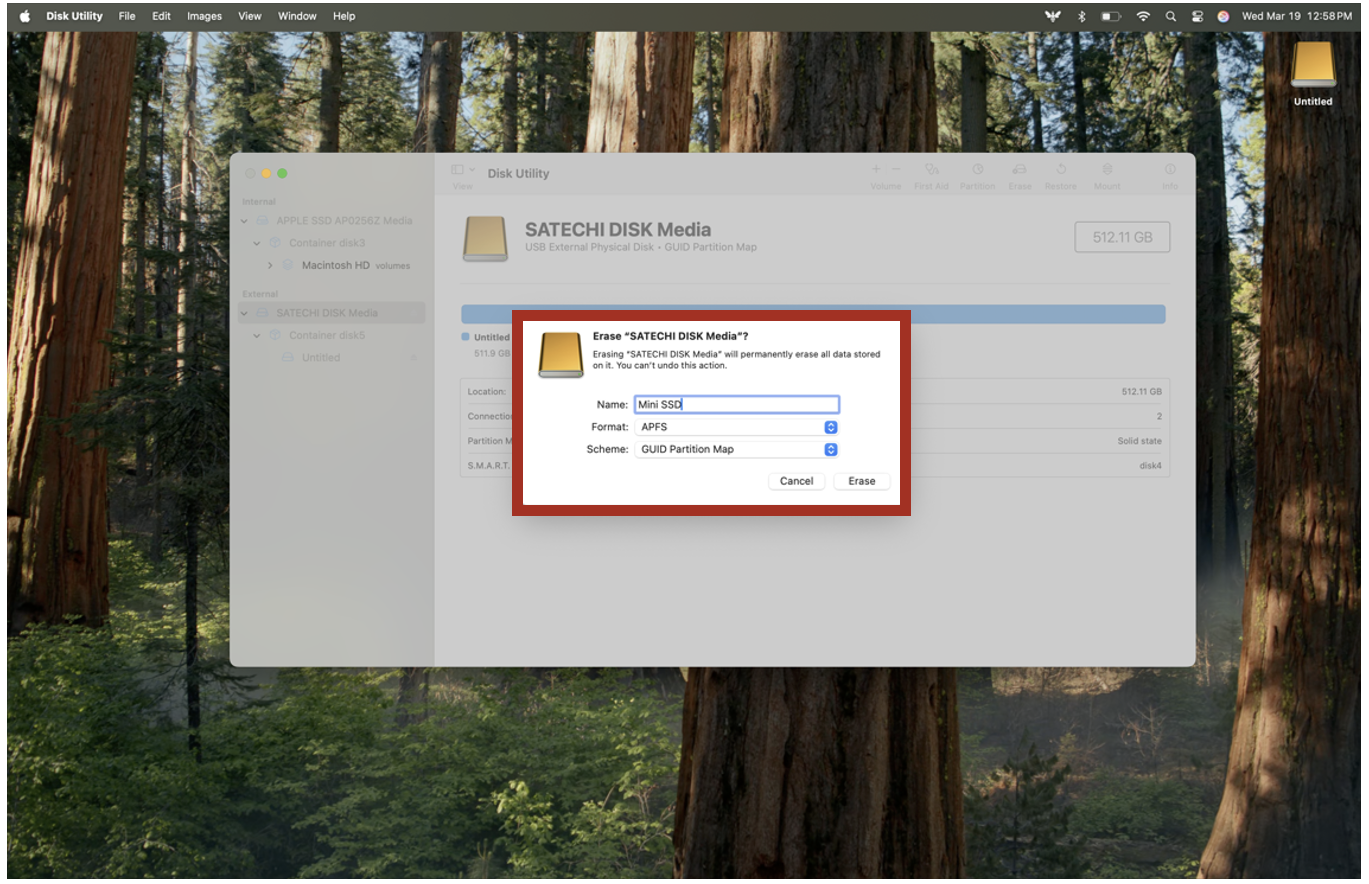Open Control Center from the menu bar
The image size is (1369, 884).
pyautogui.click(x=1197, y=16)
